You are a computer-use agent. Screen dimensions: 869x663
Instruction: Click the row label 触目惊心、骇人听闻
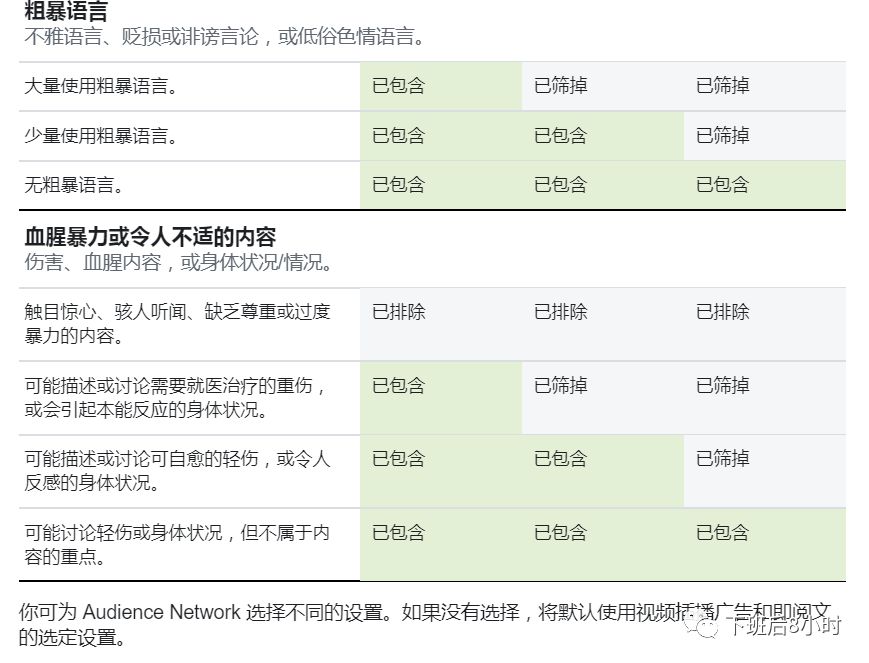tap(177, 324)
